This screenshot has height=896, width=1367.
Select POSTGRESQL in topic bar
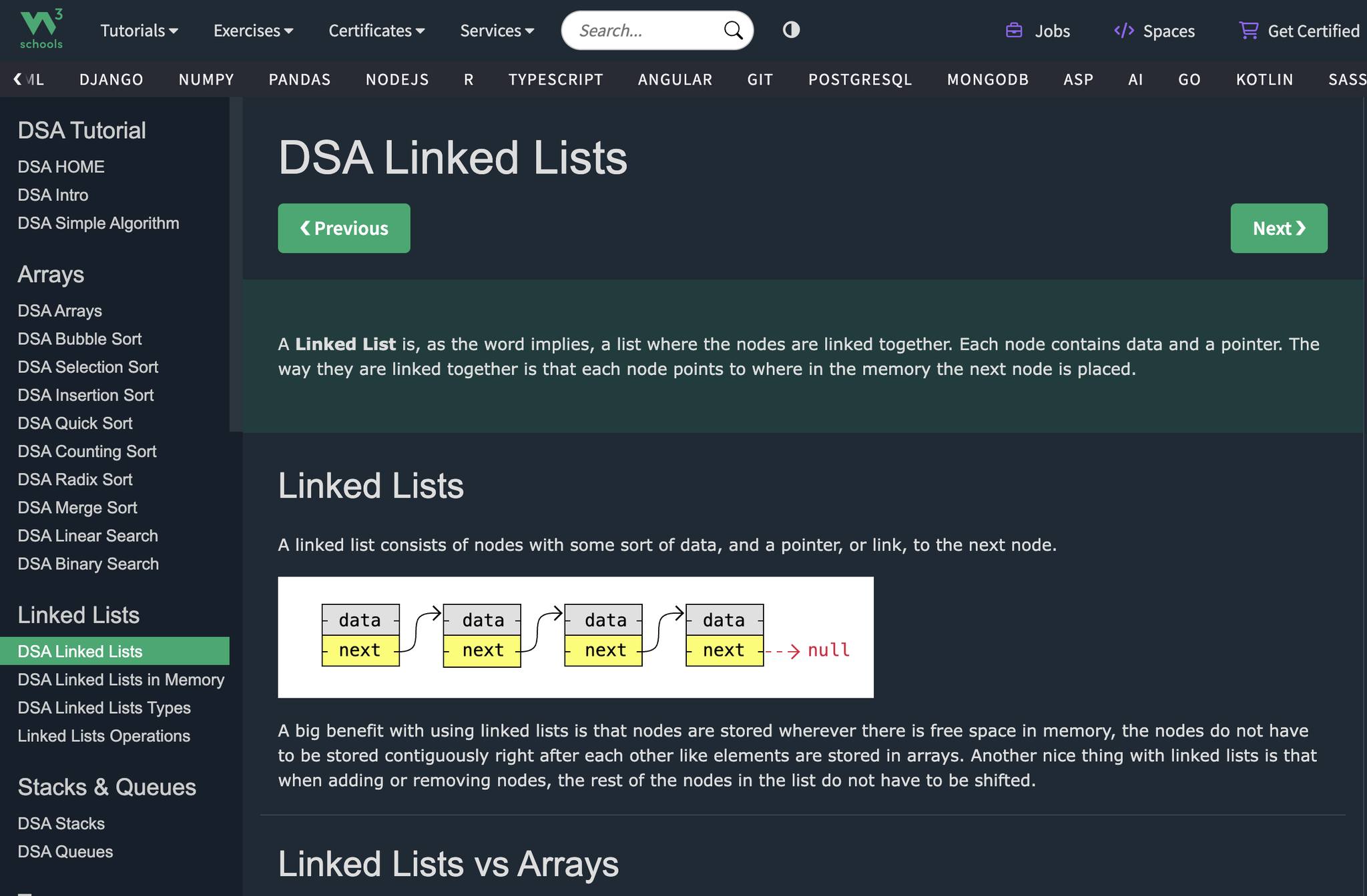(860, 79)
